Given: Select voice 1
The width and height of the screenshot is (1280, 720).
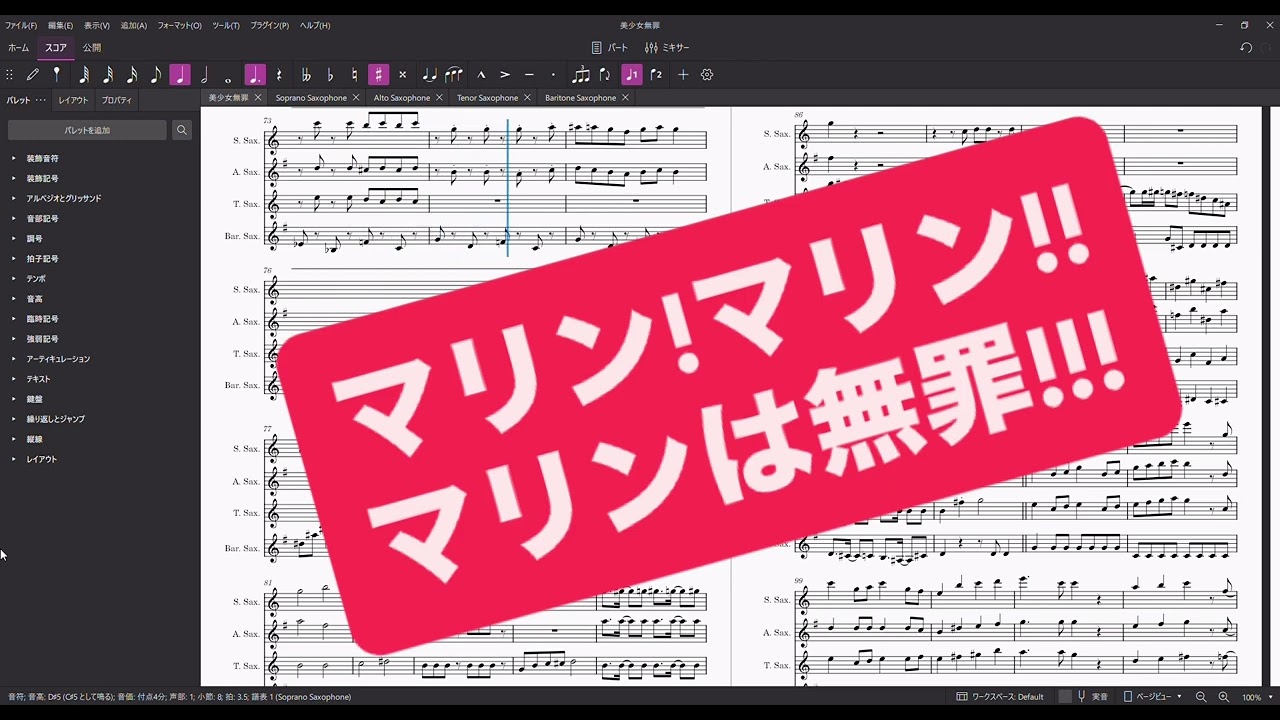Looking at the screenshot, I should 632,75.
